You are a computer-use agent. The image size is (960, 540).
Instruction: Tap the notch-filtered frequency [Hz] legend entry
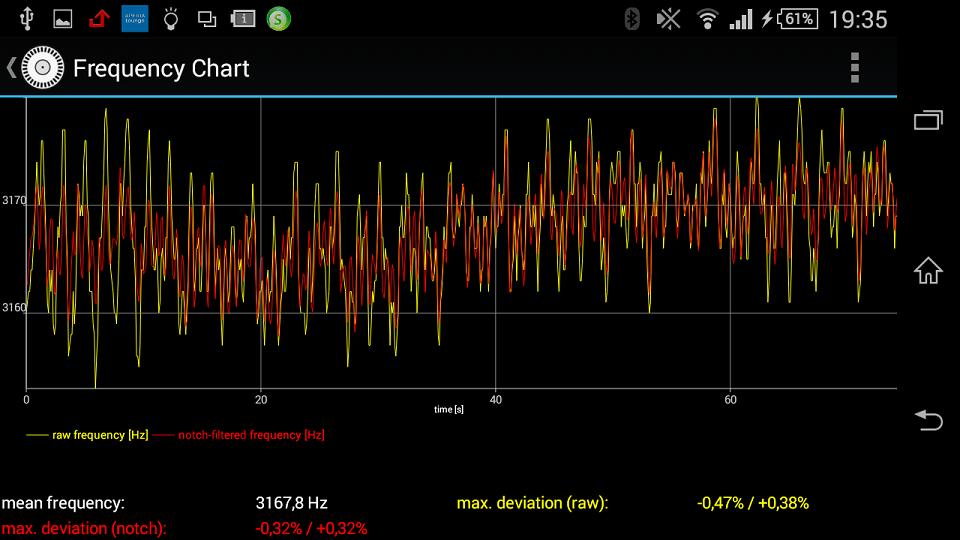coord(239,435)
